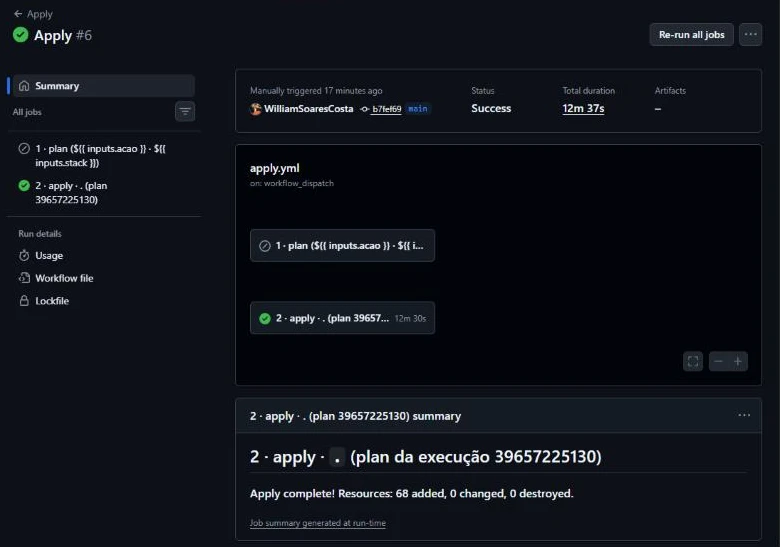Click the on: workflow_dispatch text

(x=292, y=183)
